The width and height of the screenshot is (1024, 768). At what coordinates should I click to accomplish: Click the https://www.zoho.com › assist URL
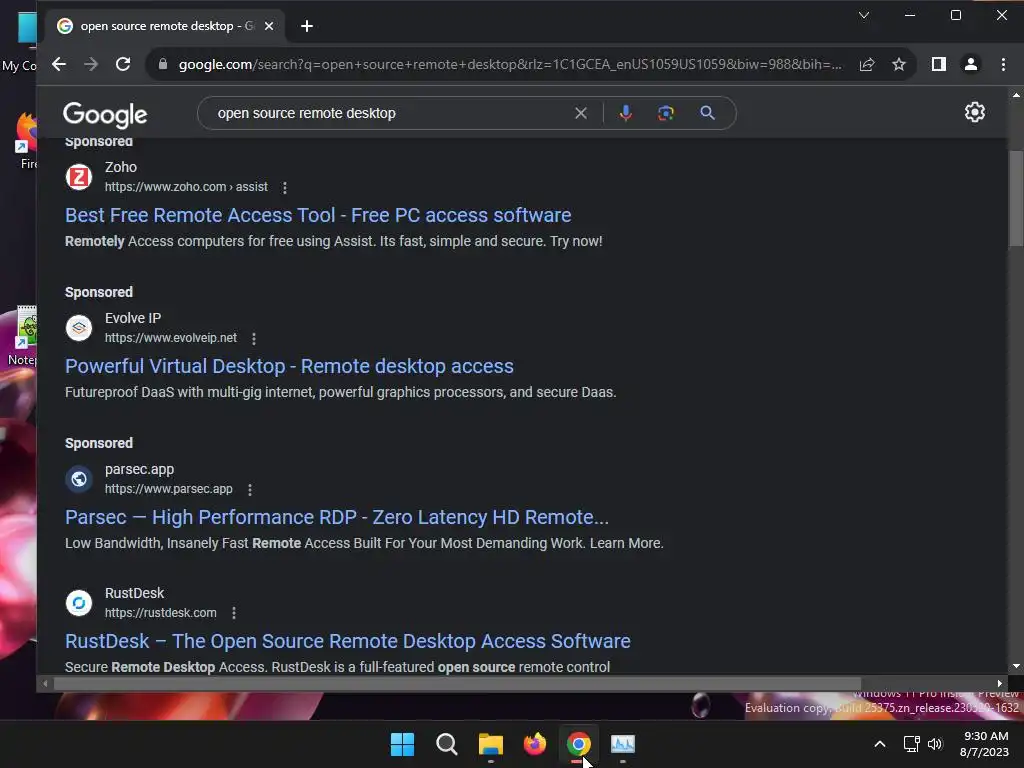coord(186,187)
